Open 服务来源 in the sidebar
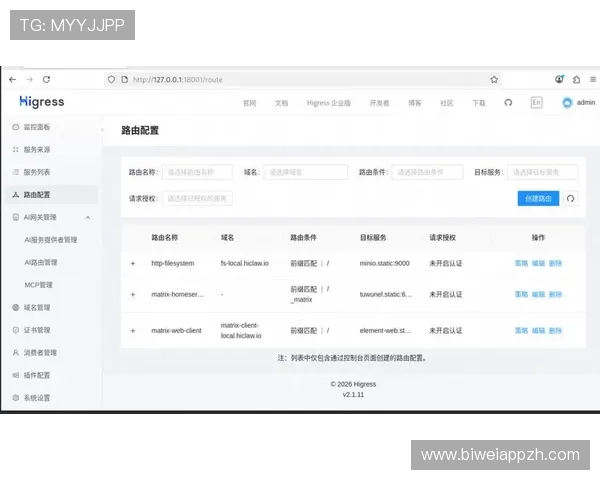Viewport: 600px width, 480px height. [52, 150]
